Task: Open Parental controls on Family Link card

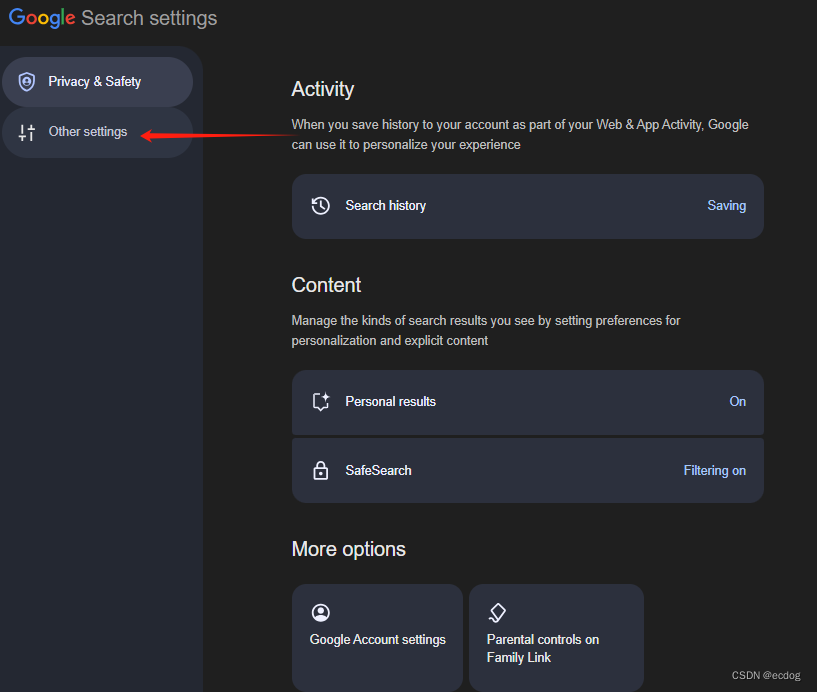Action: coord(556,638)
